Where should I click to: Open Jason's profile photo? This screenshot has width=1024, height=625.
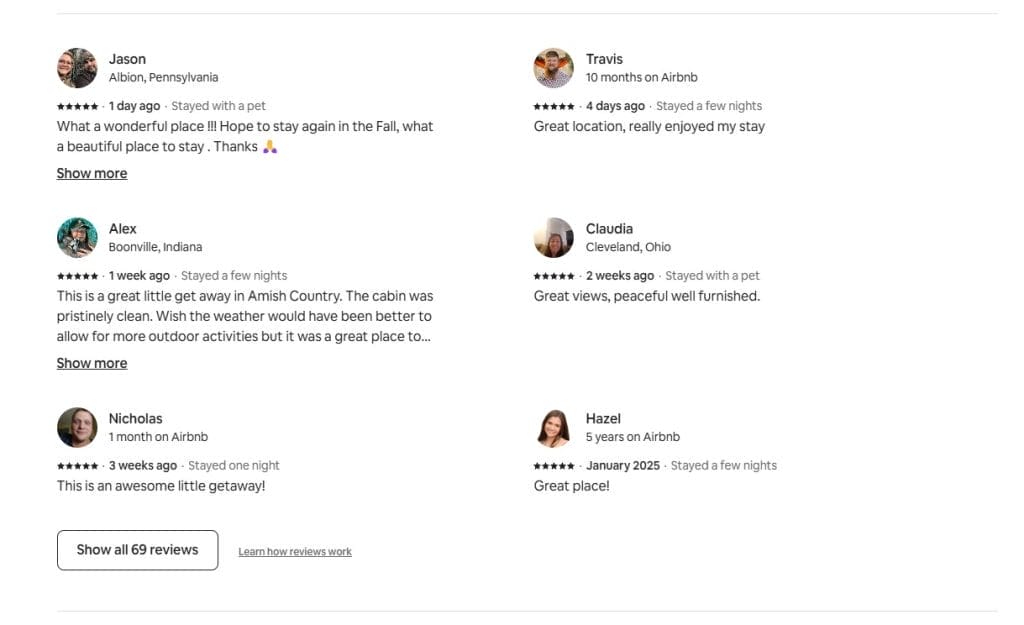[77, 68]
